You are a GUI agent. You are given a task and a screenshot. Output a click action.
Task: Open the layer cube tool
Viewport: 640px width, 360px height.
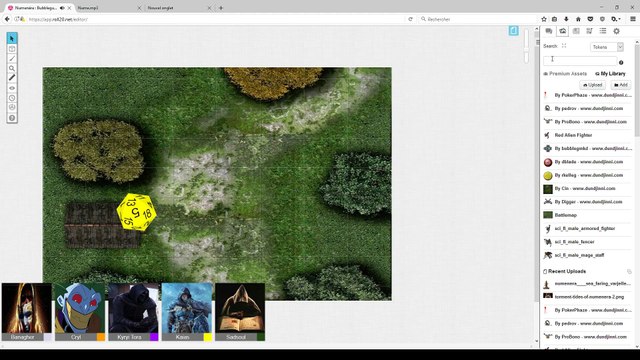tap(12, 49)
